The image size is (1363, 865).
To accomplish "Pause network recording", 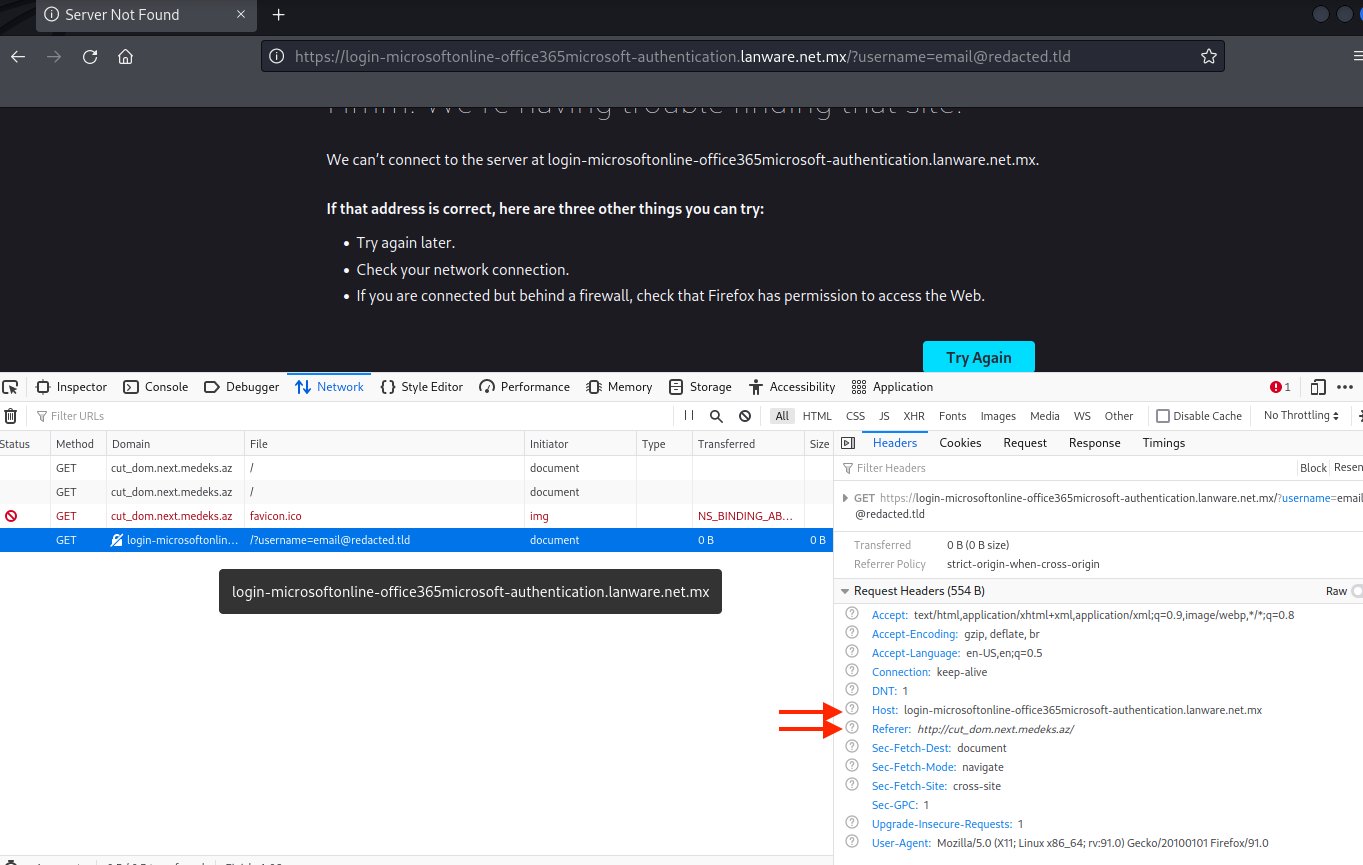I will coord(689,416).
